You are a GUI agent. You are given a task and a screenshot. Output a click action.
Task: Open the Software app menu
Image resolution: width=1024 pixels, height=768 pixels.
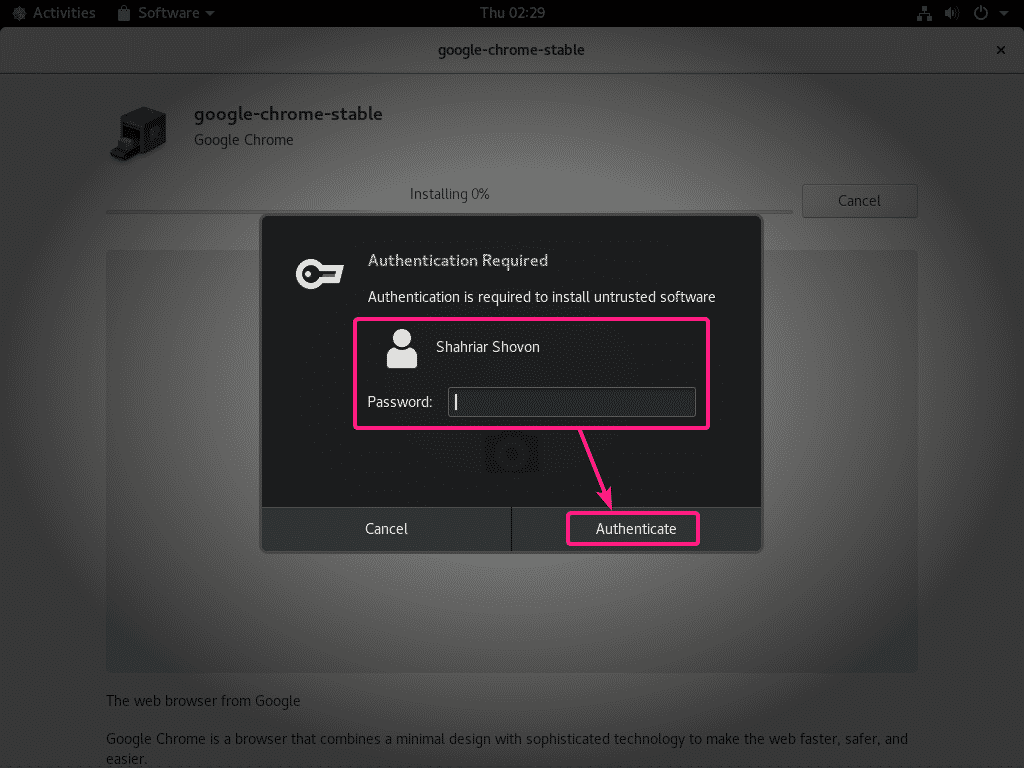(x=166, y=13)
